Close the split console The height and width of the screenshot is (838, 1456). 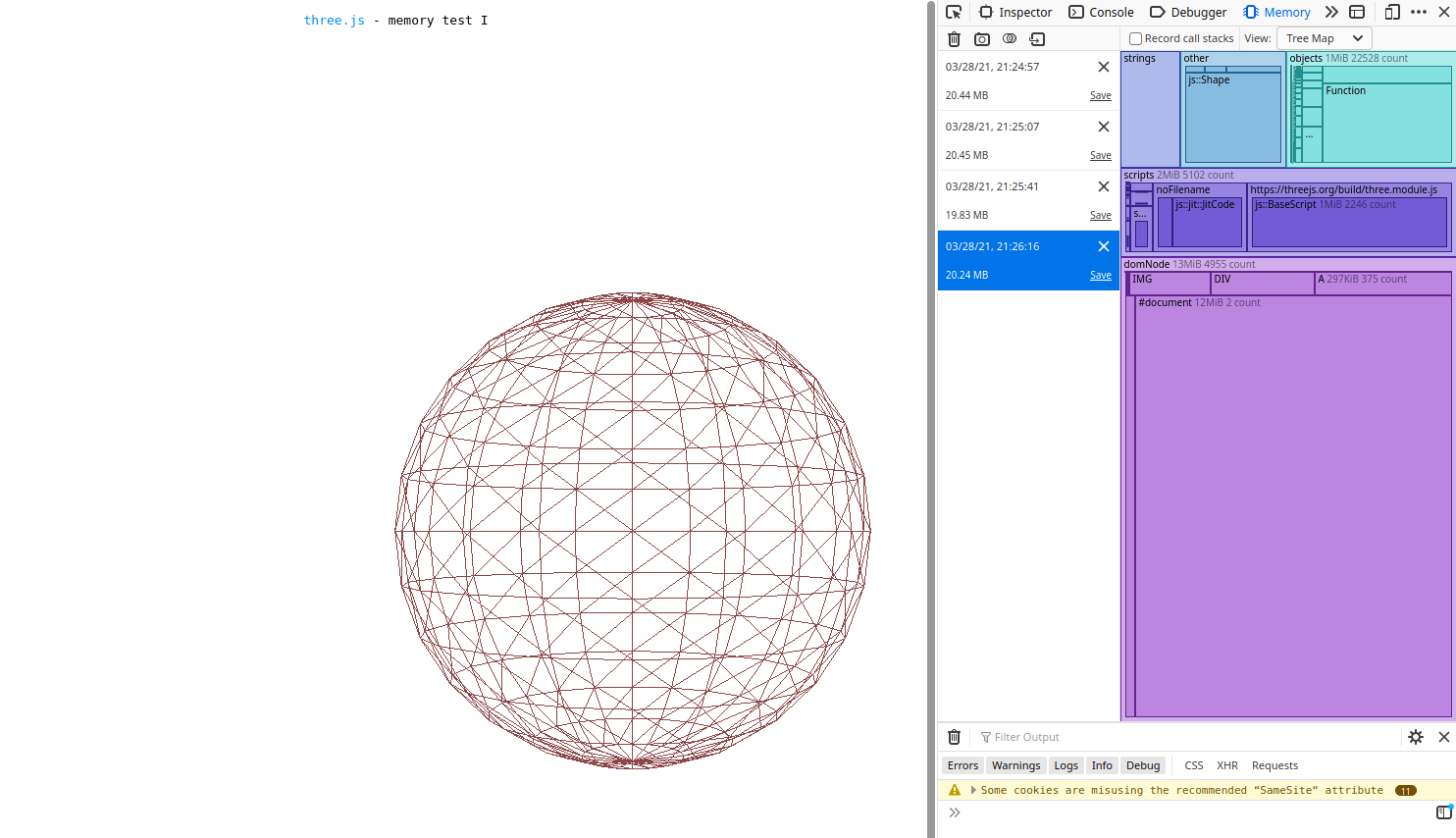click(x=1444, y=737)
